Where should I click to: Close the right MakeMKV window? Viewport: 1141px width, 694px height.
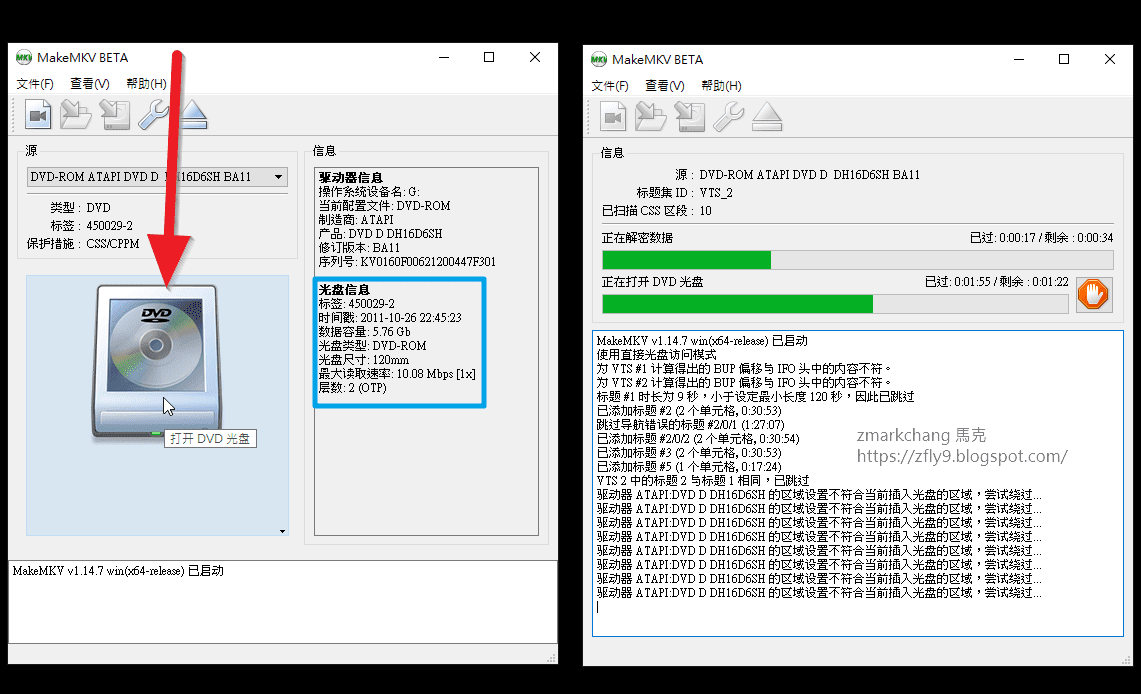(x=1110, y=60)
